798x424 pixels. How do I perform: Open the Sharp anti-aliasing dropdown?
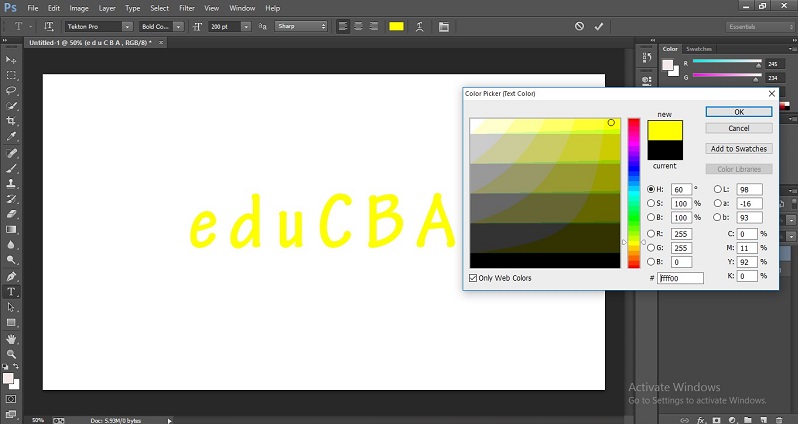(301, 26)
